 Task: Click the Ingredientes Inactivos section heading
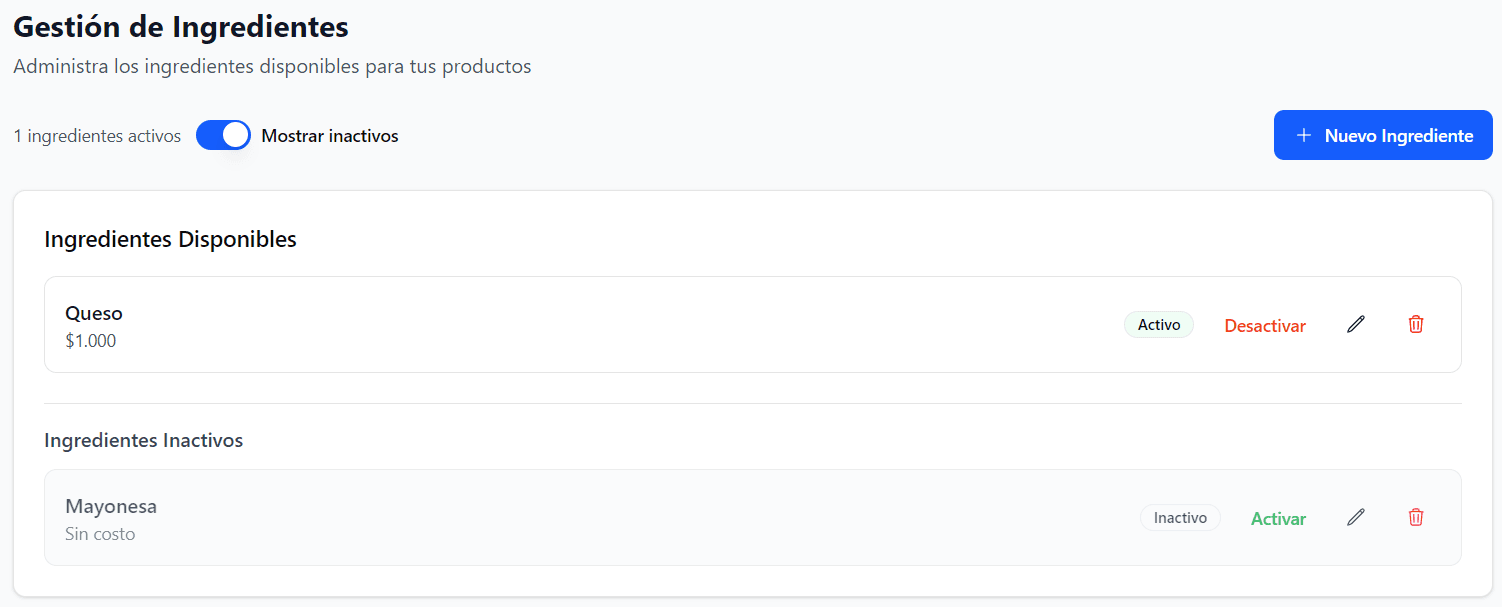point(143,440)
